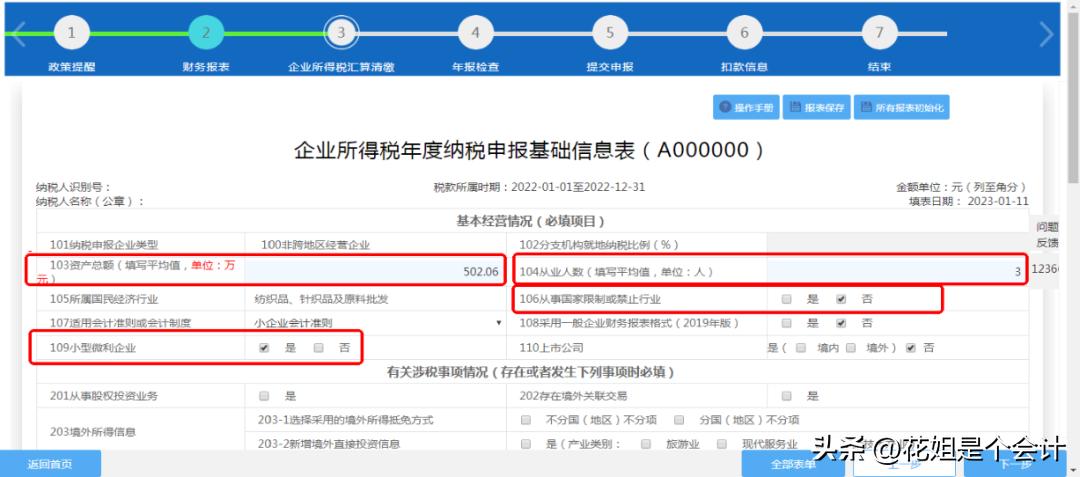Toggle 否 checkbox for 106限制或禁止行业

(x=841, y=299)
